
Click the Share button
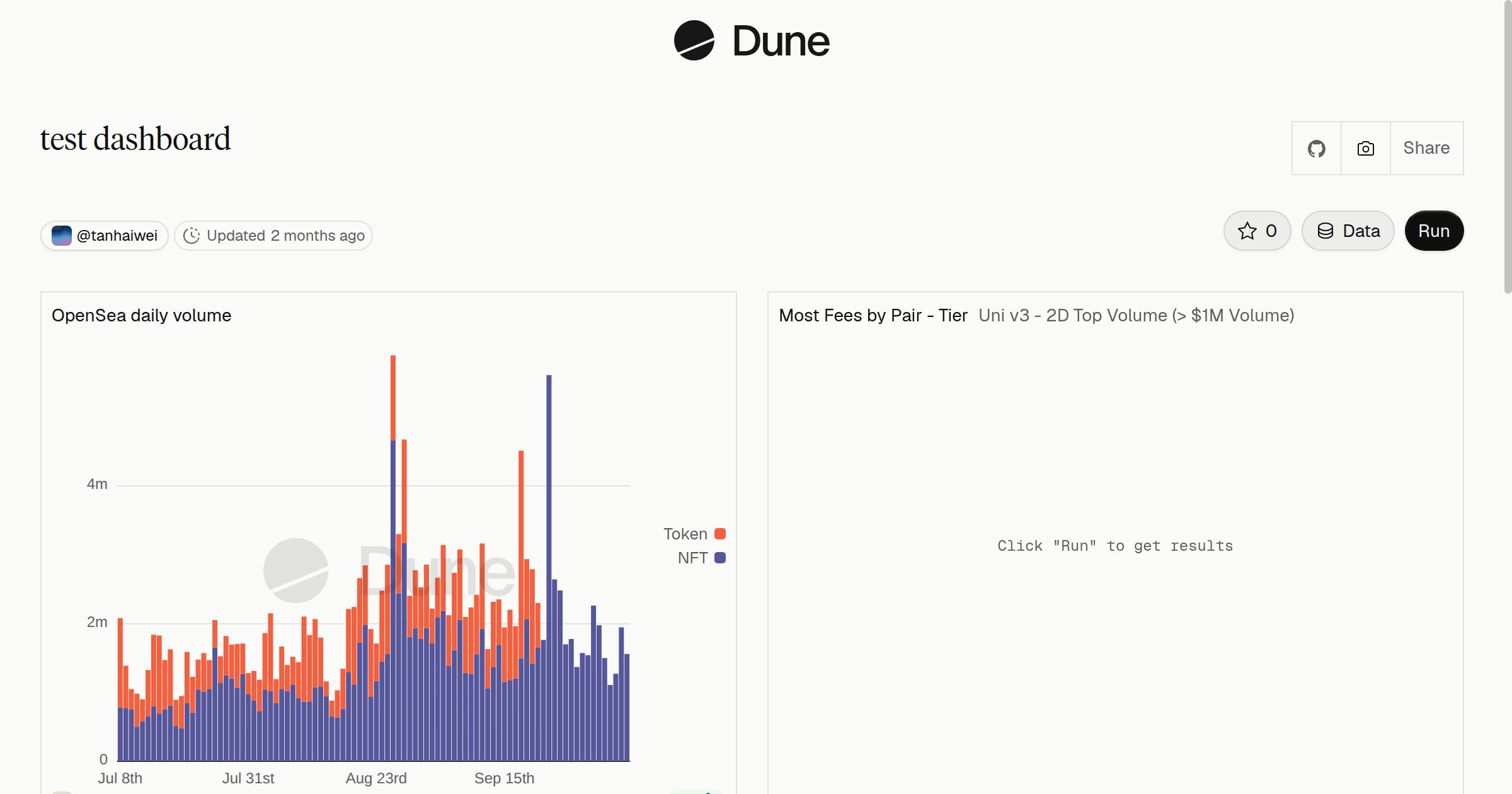click(x=1426, y=149)
